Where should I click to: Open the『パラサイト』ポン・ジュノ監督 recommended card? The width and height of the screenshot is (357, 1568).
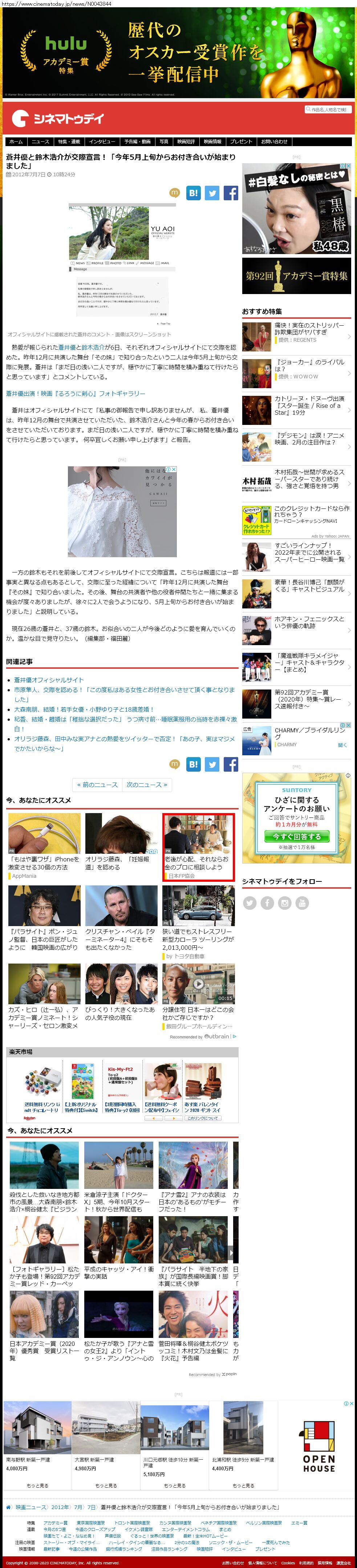click(x=44, y=918)
